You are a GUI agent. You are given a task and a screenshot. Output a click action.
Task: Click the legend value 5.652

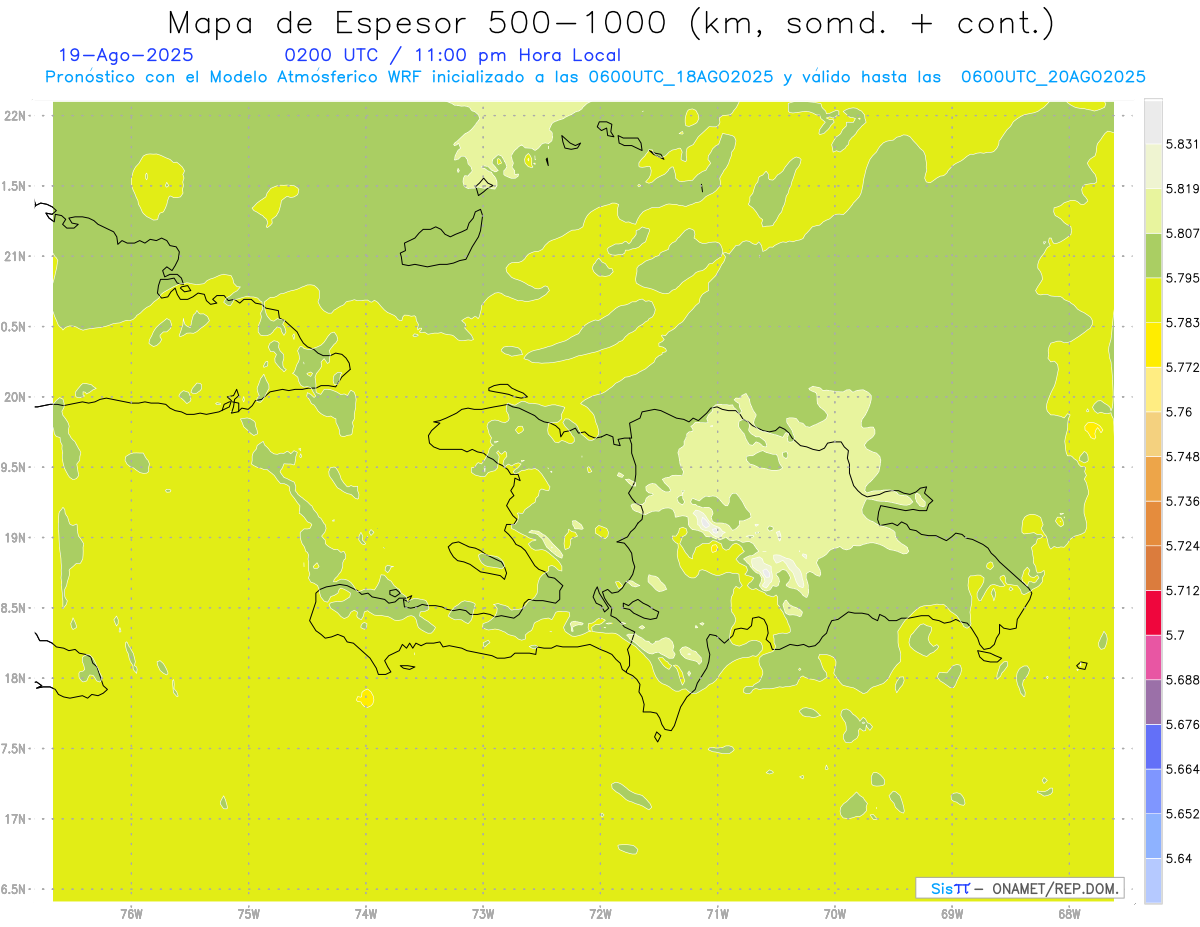tap(1182, 813)
